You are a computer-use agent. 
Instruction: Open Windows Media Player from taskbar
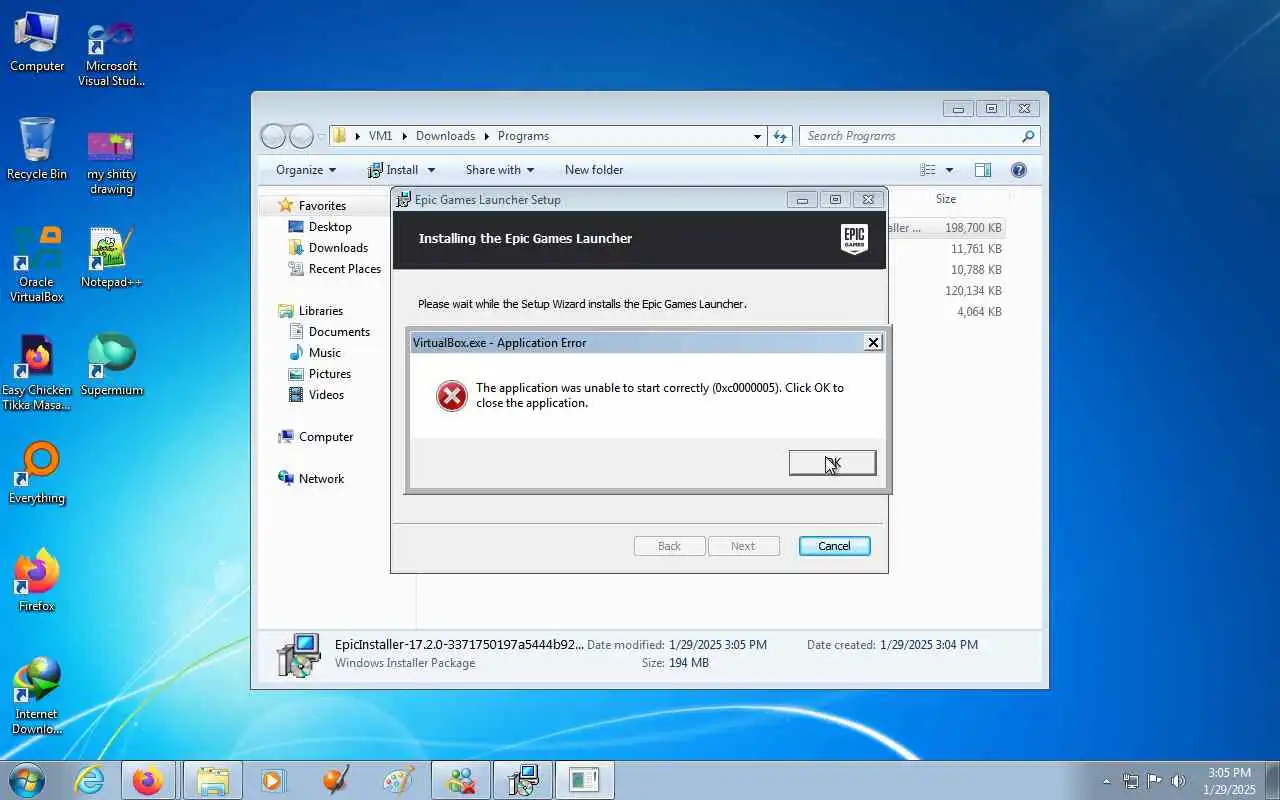pos(272,780)
